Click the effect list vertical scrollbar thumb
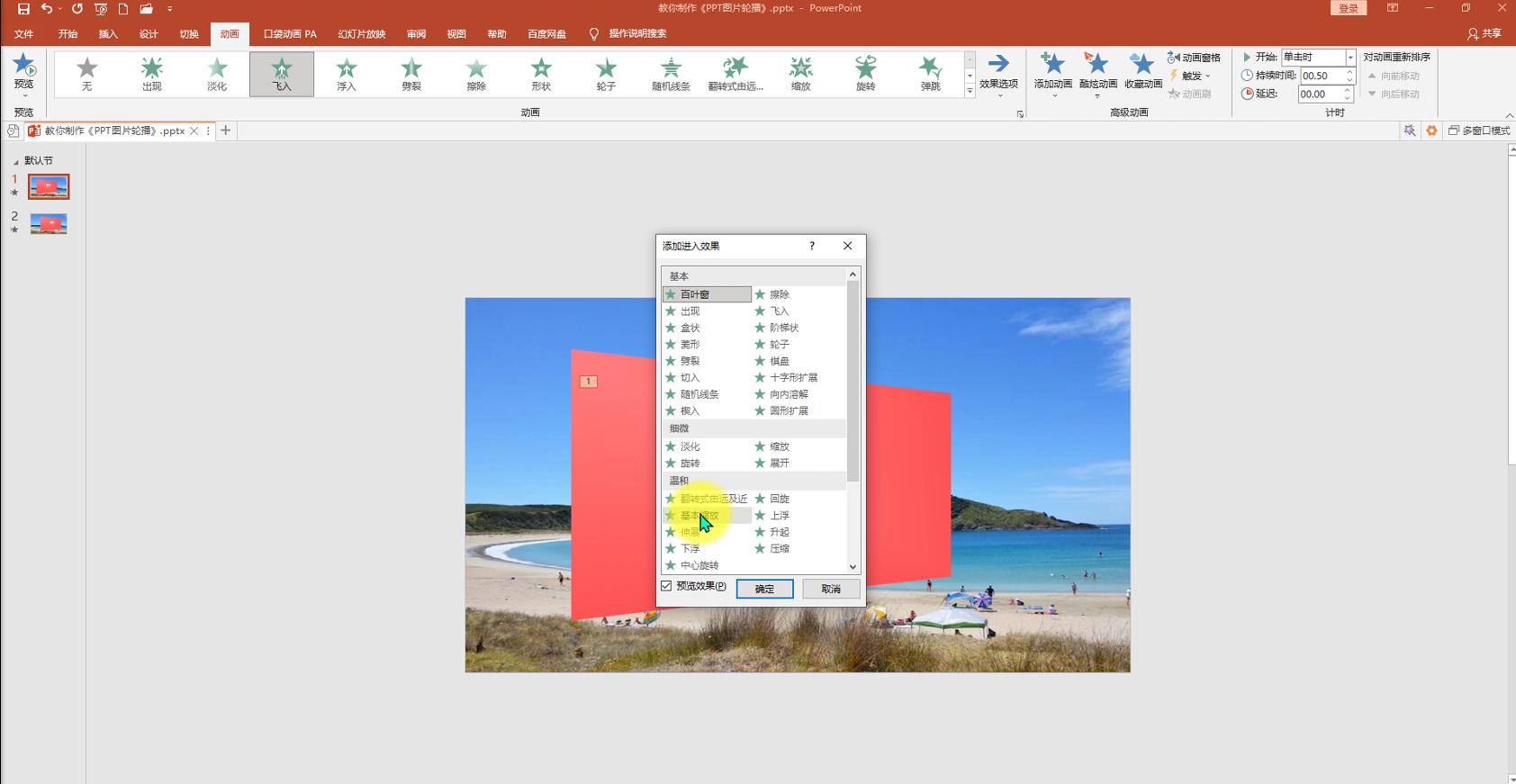This screenshot has height=784, width=1516. pos(853,381)
